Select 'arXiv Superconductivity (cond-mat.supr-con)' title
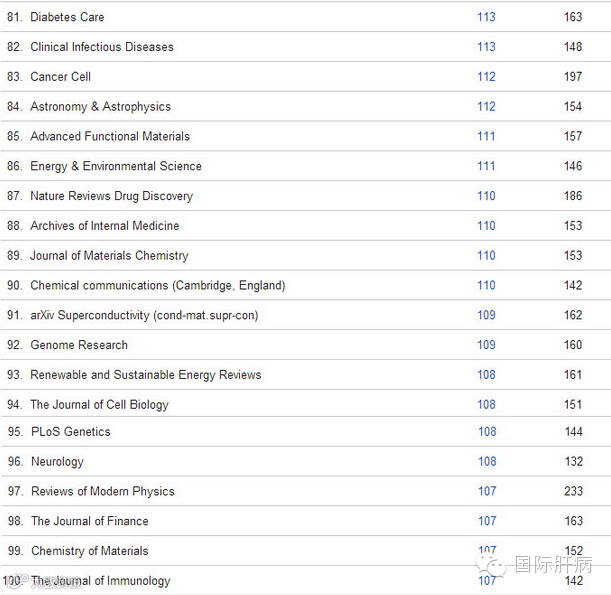The height and width of the screenshot is (595, 611). (144, 315)
